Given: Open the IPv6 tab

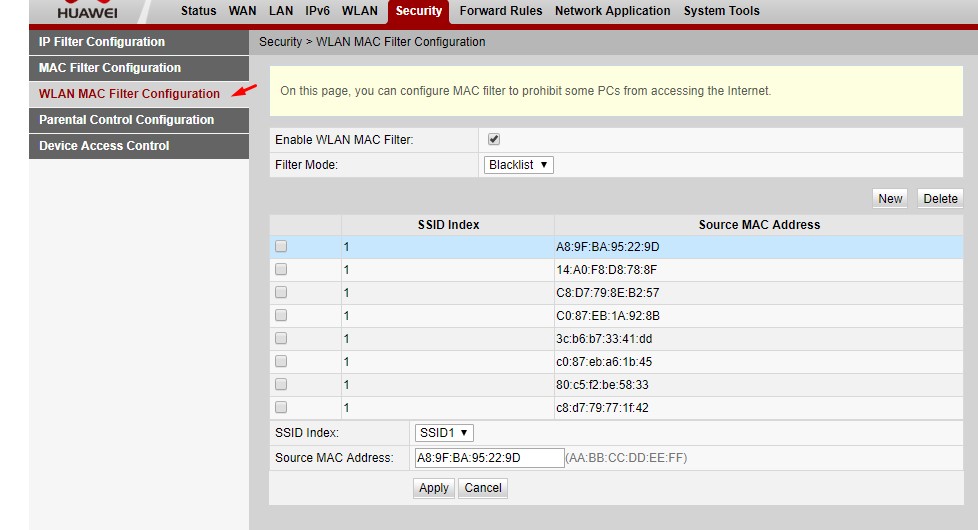Looking at the screenshot, I should click(x=317, y=11).
